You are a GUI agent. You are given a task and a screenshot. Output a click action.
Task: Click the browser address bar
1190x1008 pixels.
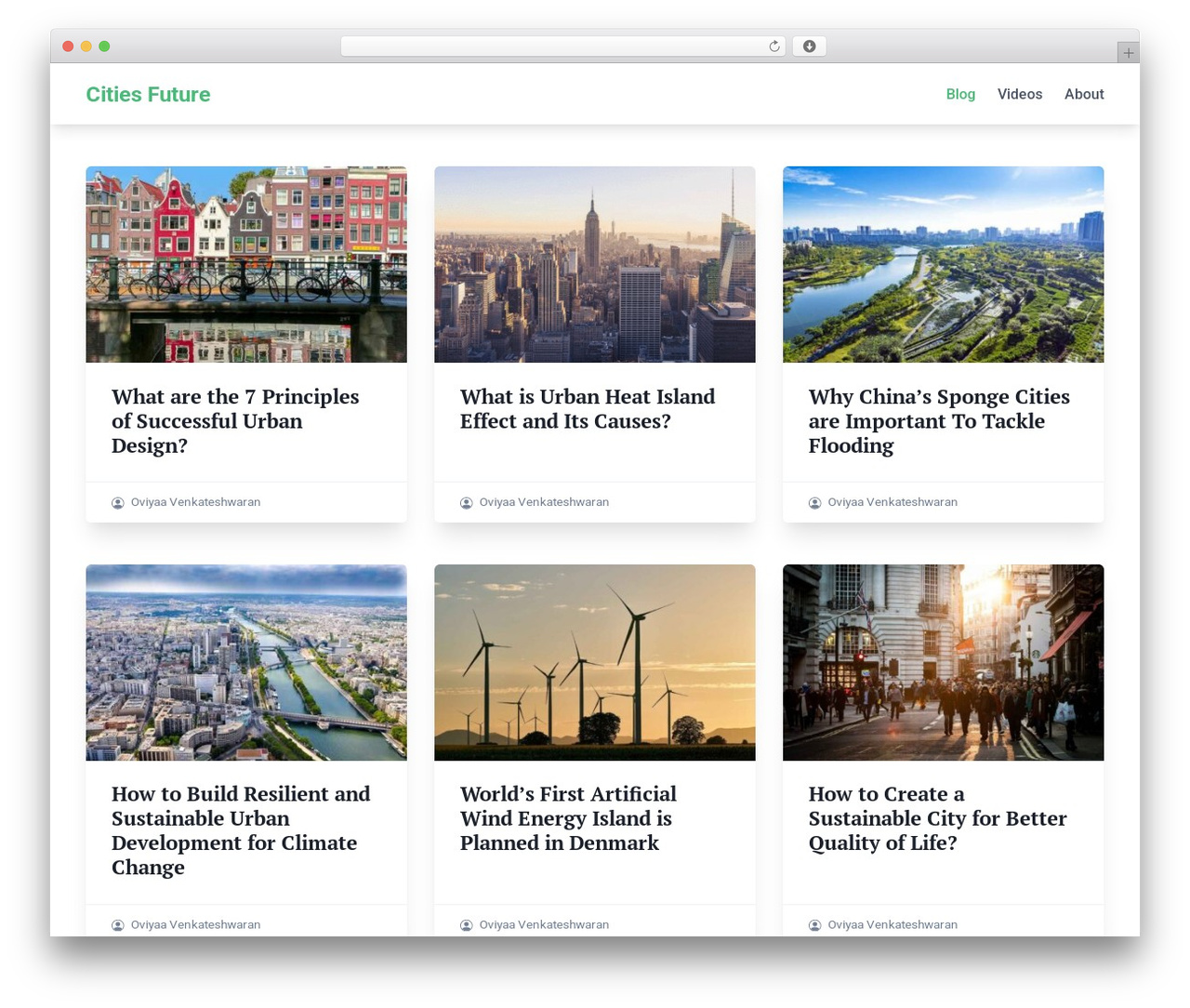coord(562,46)
